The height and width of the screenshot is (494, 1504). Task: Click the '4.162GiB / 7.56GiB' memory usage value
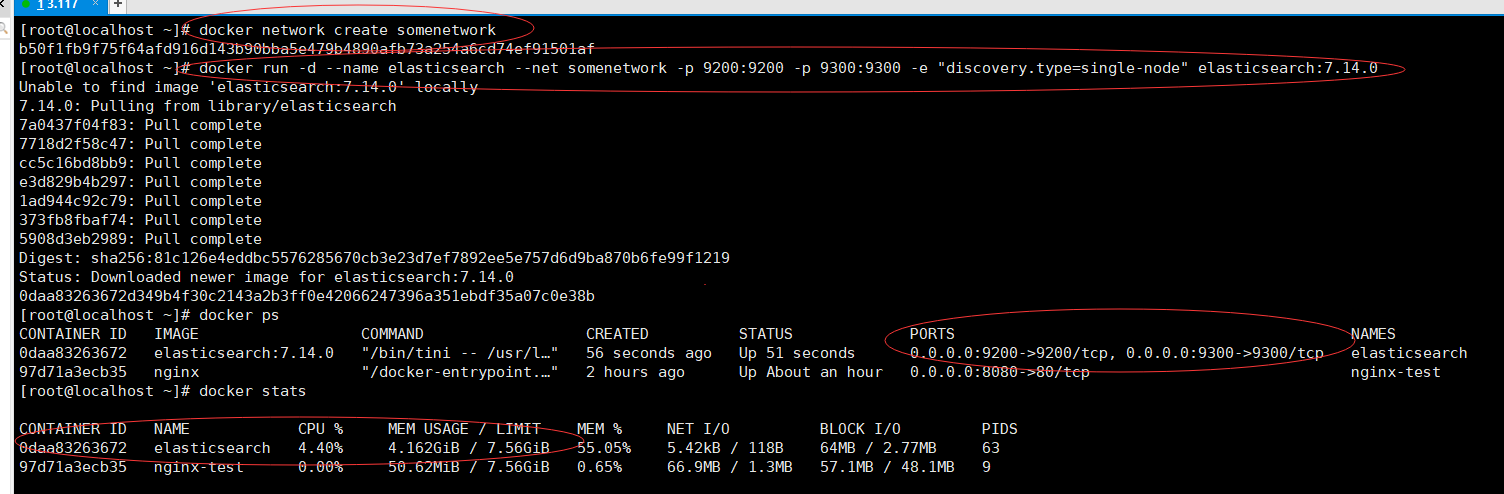point(469,448)
